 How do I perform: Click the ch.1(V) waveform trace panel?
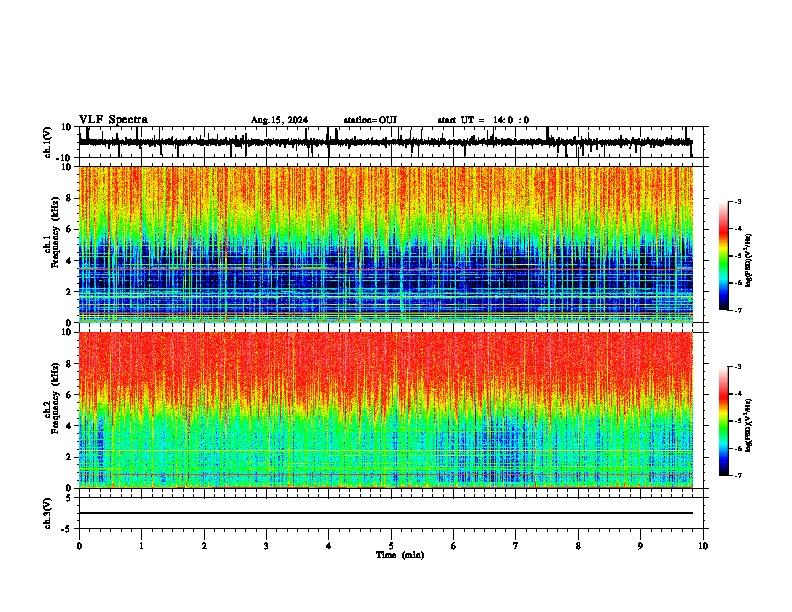pyautogui.click(x=391, y=142)
